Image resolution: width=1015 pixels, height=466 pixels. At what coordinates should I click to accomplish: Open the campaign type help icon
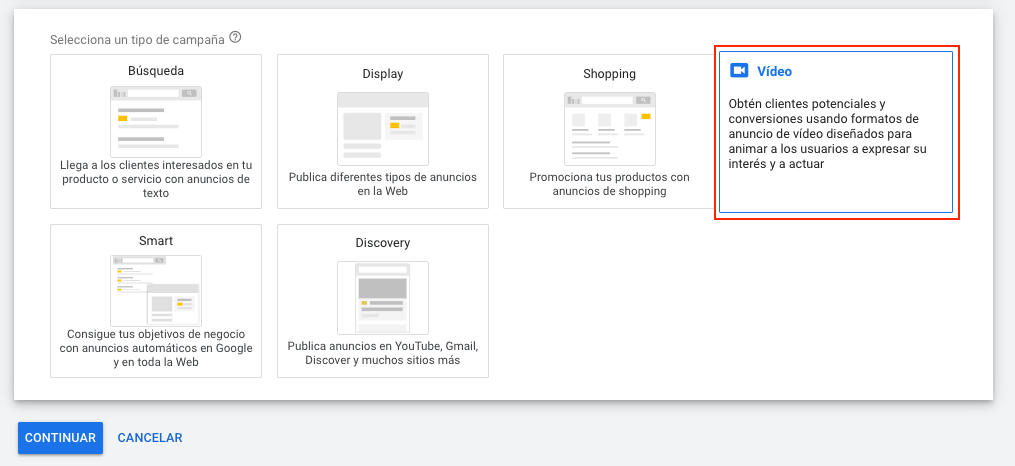[236, 38]
